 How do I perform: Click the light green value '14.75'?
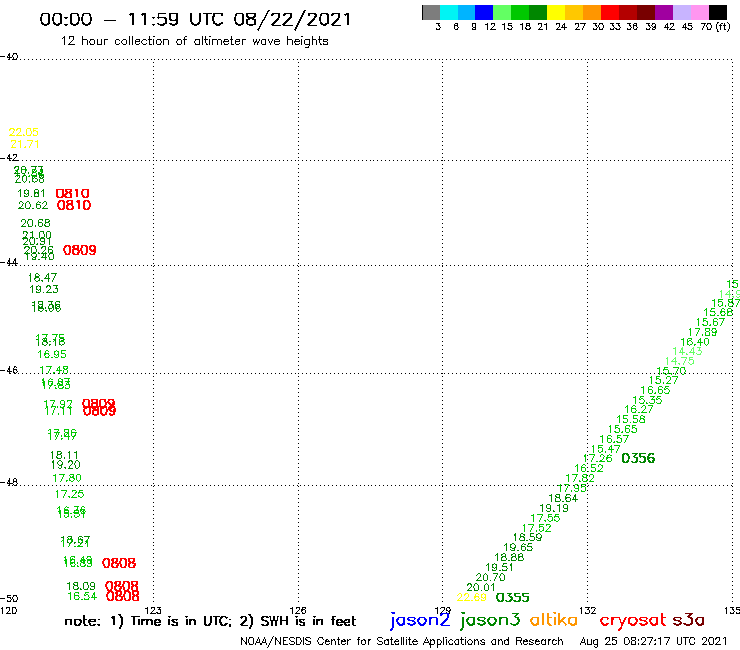680,361
